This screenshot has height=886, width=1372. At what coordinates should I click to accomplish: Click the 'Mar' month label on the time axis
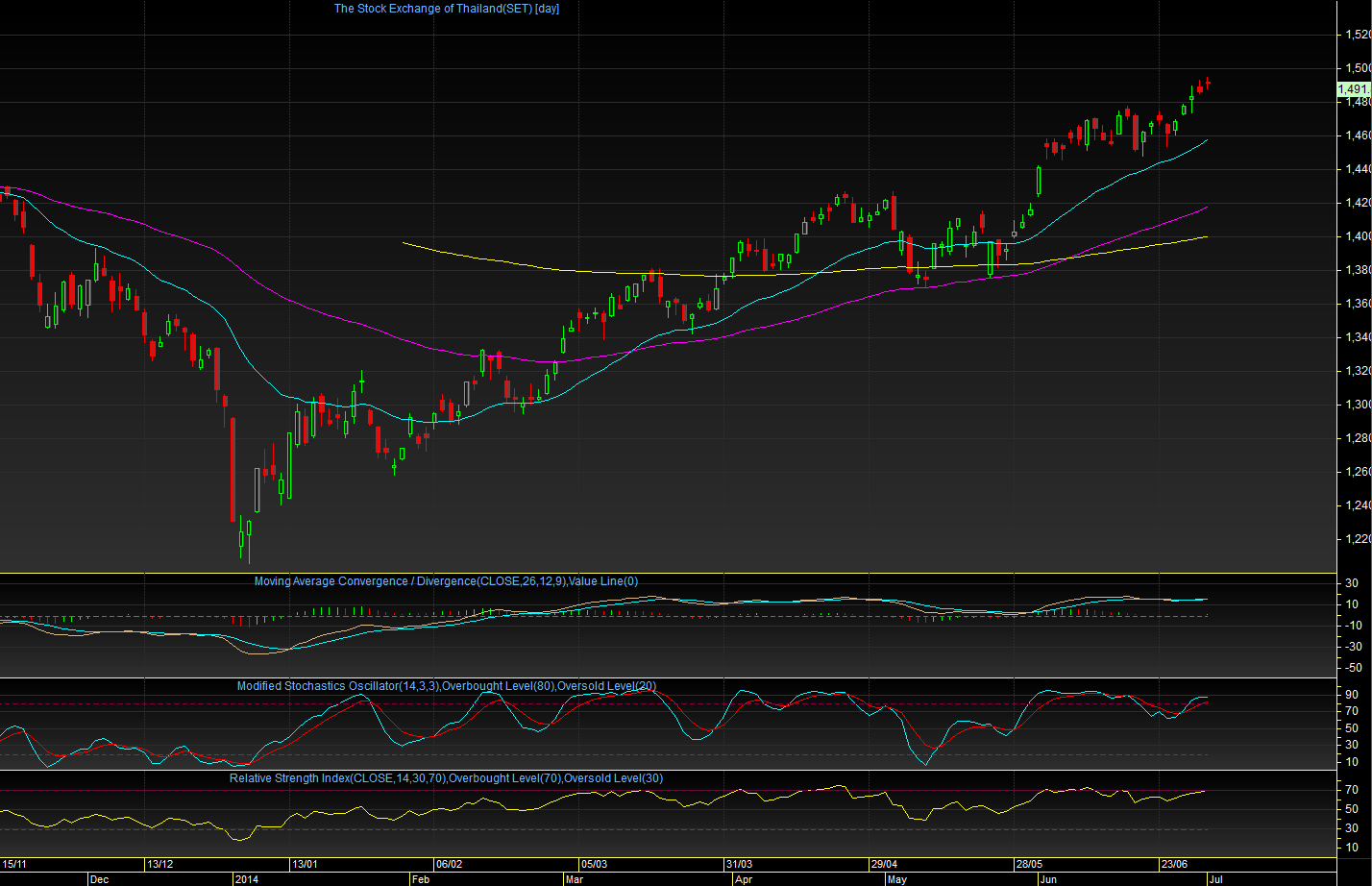[575, 878]
